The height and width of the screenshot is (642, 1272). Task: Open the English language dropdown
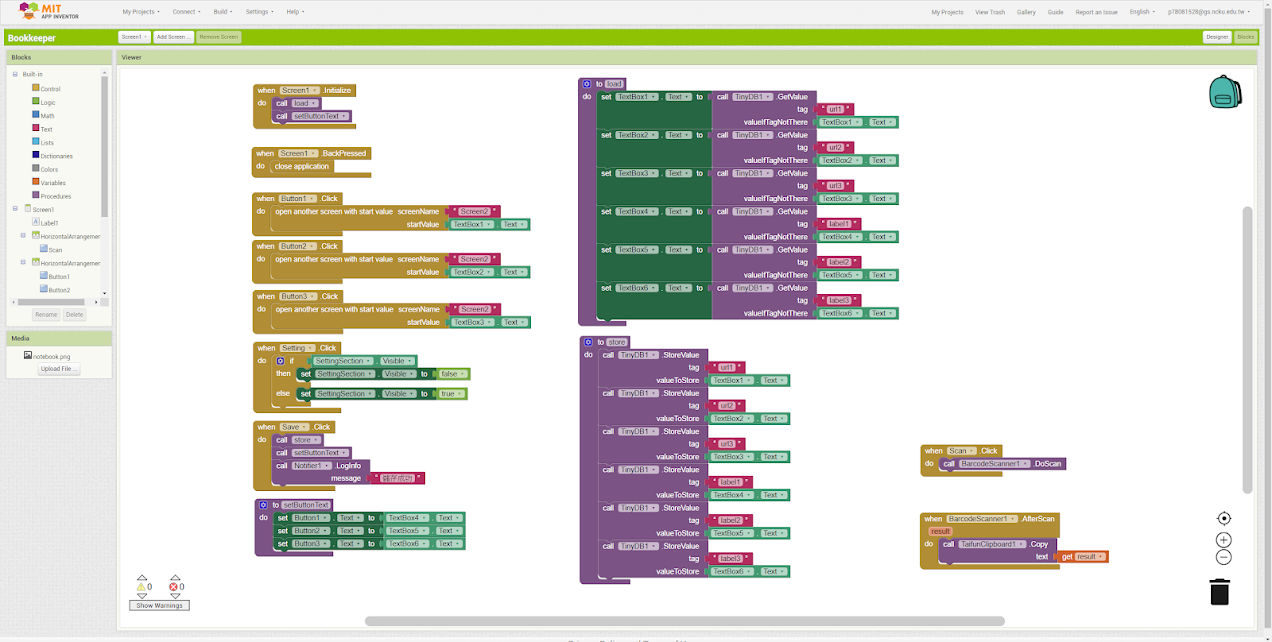point(1142,12)
